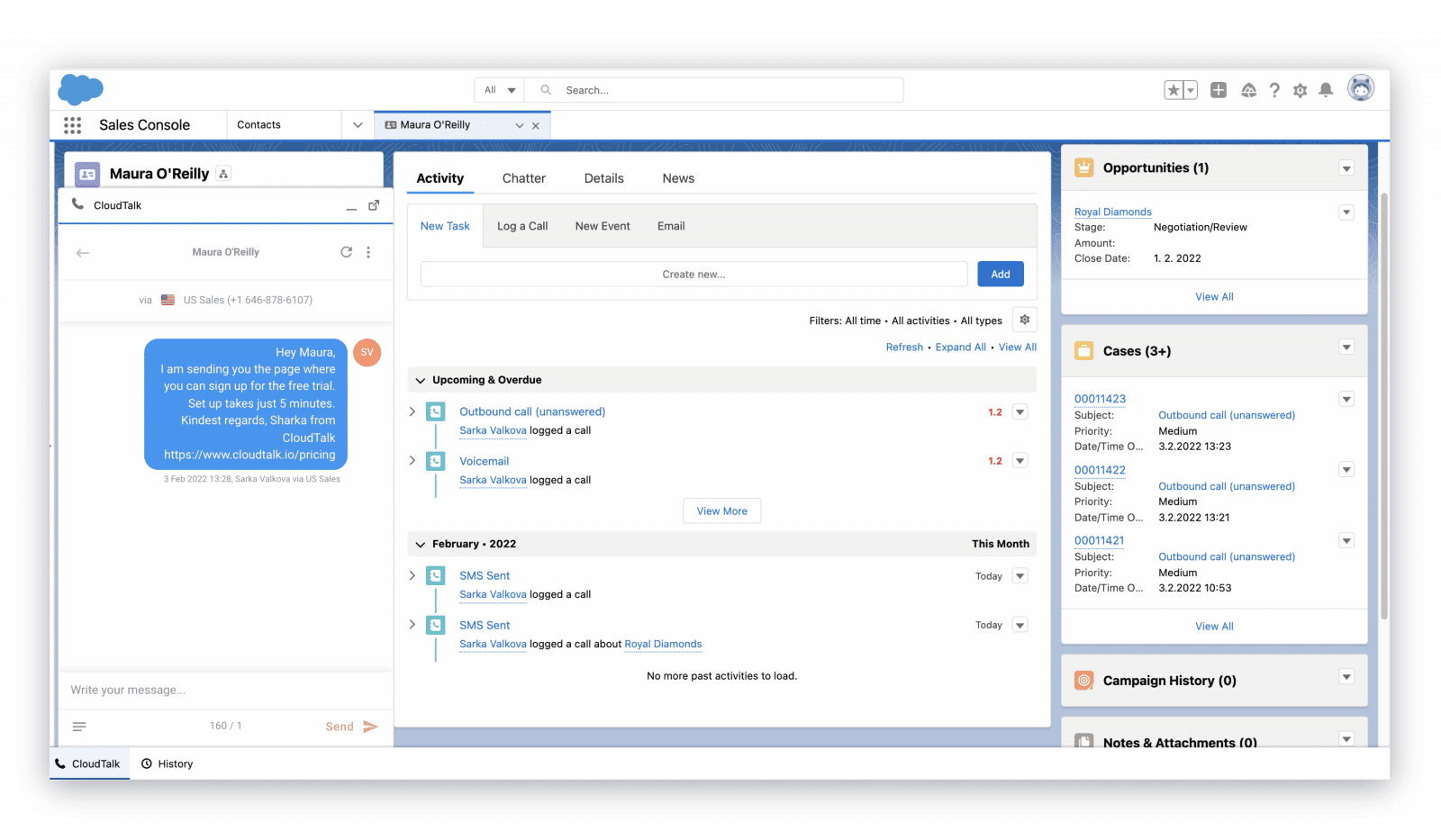Click the global actions plus icon

1219,90
